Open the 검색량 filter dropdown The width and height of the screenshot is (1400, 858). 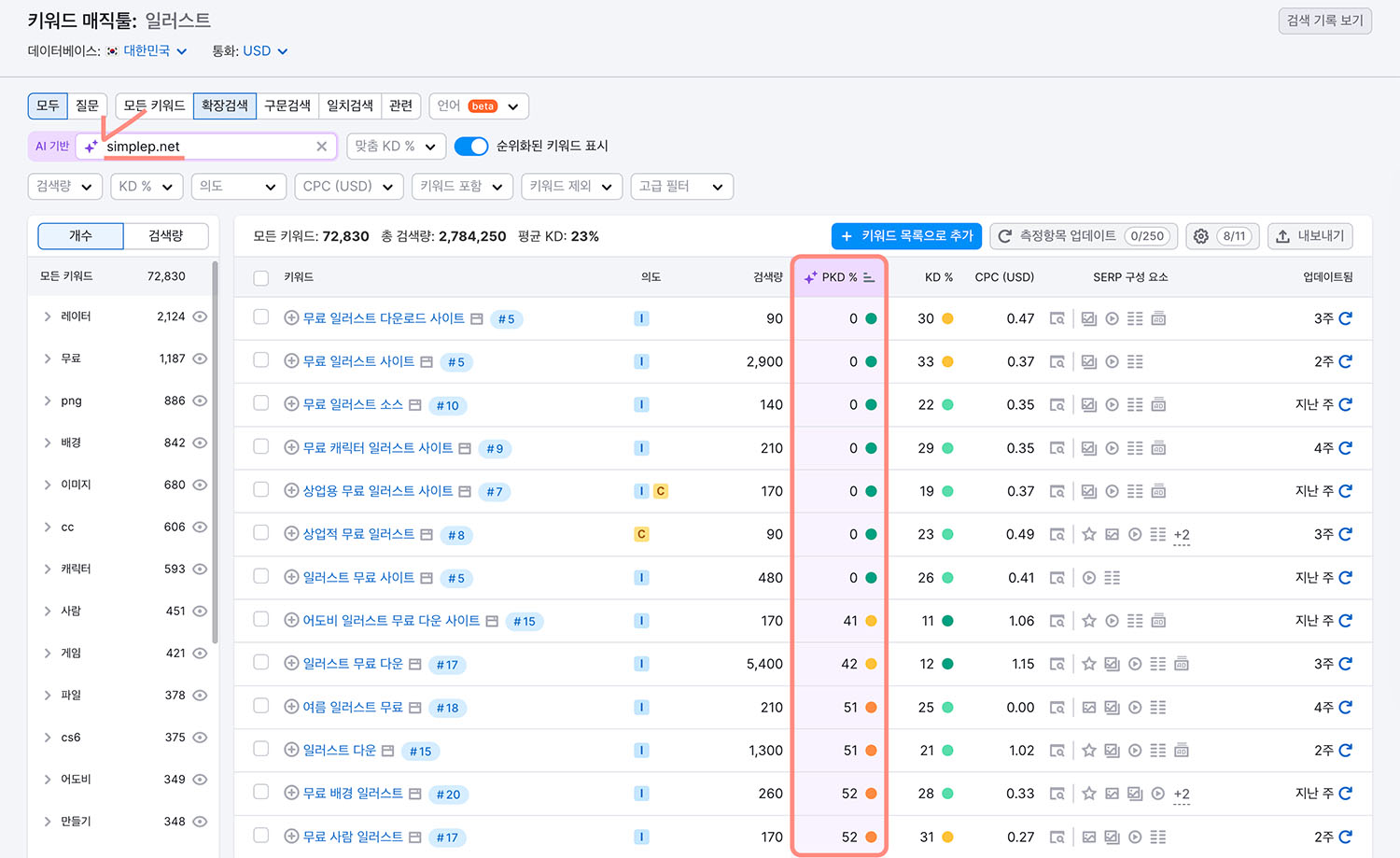[x=65, y=187]
